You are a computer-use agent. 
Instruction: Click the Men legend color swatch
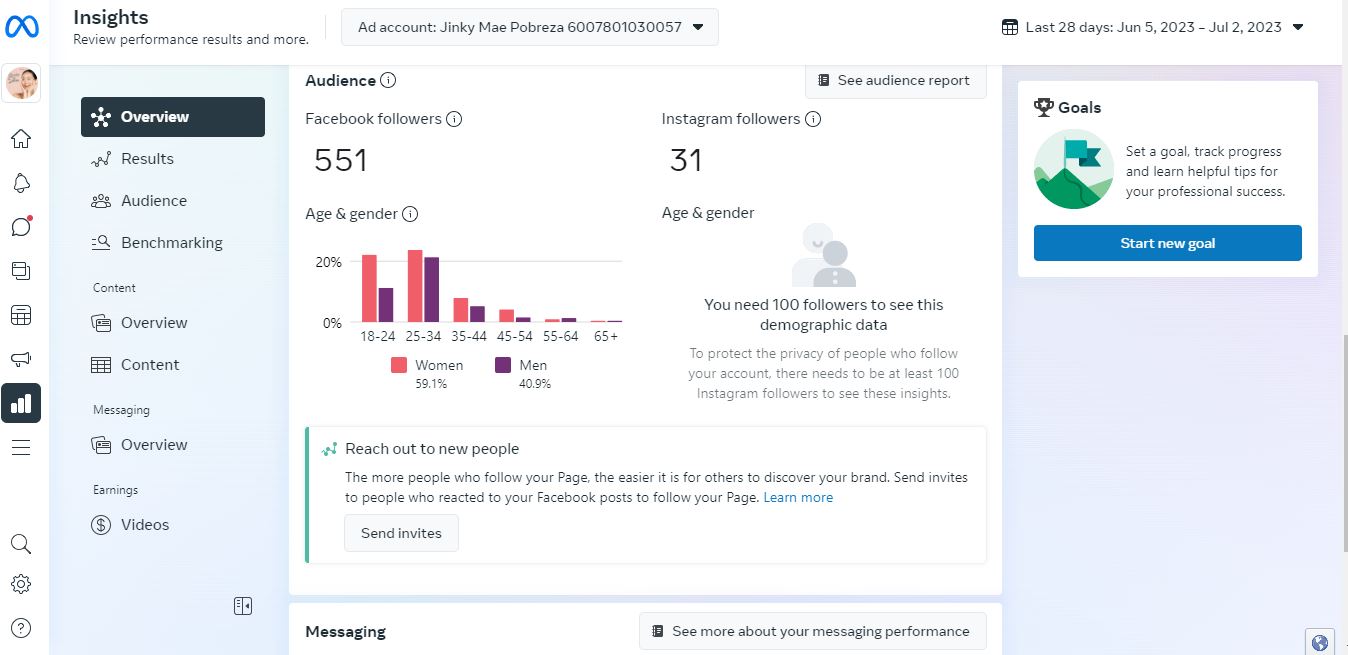[x=503, y=365]
